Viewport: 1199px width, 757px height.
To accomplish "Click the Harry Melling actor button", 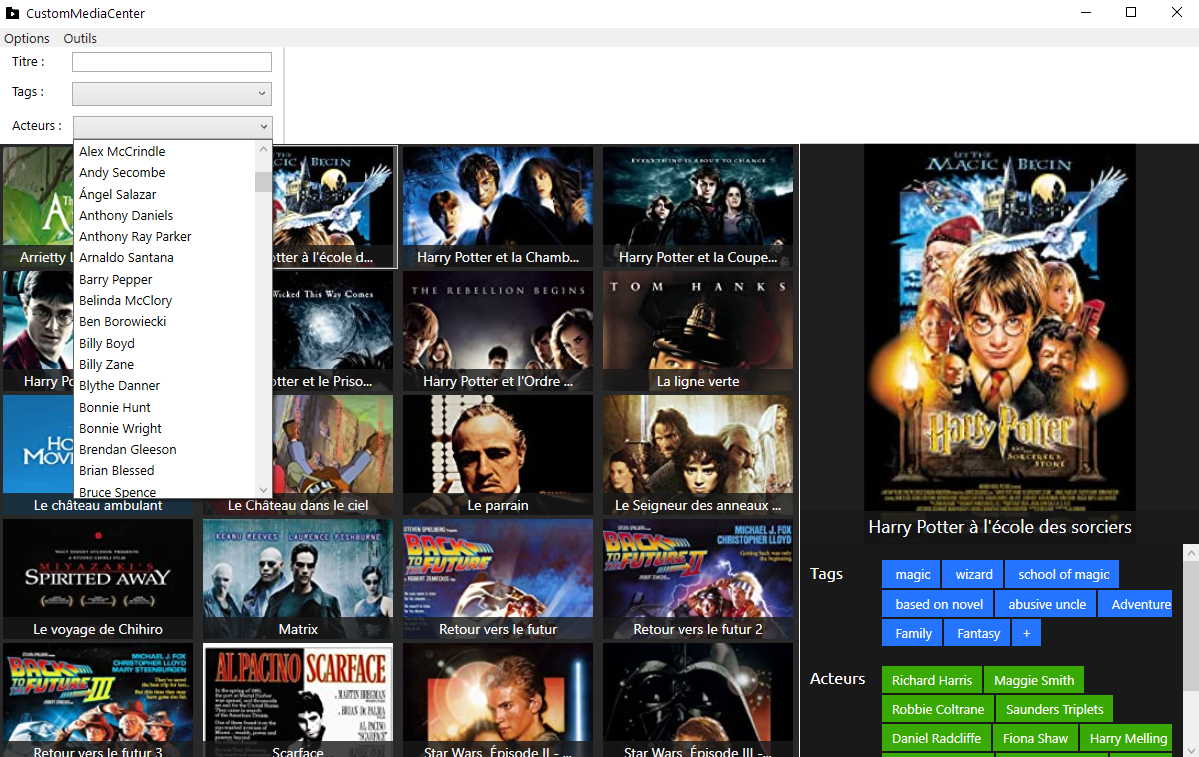I will 1128,738.
